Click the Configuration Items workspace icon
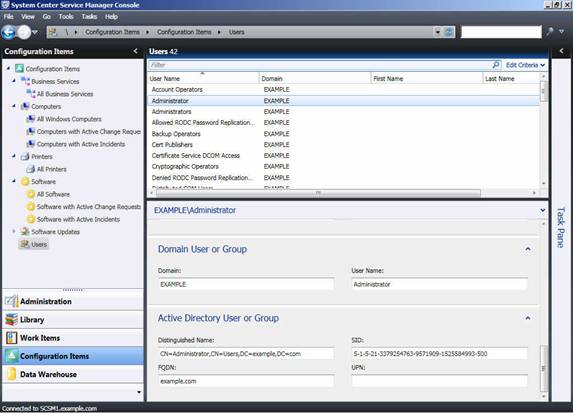This screenshot has height=413, width=573. pyautogui.click(x=12, y=356)
